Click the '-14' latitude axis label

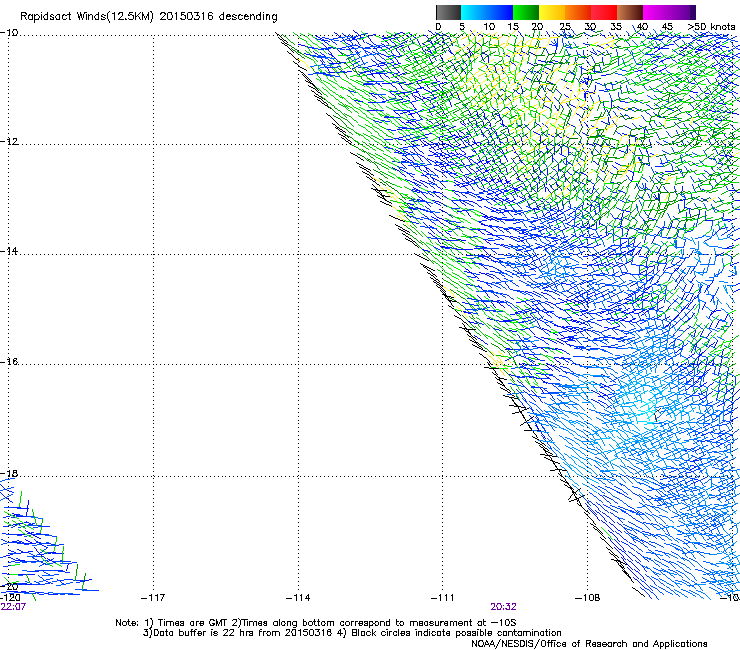(x=9, y=251)
